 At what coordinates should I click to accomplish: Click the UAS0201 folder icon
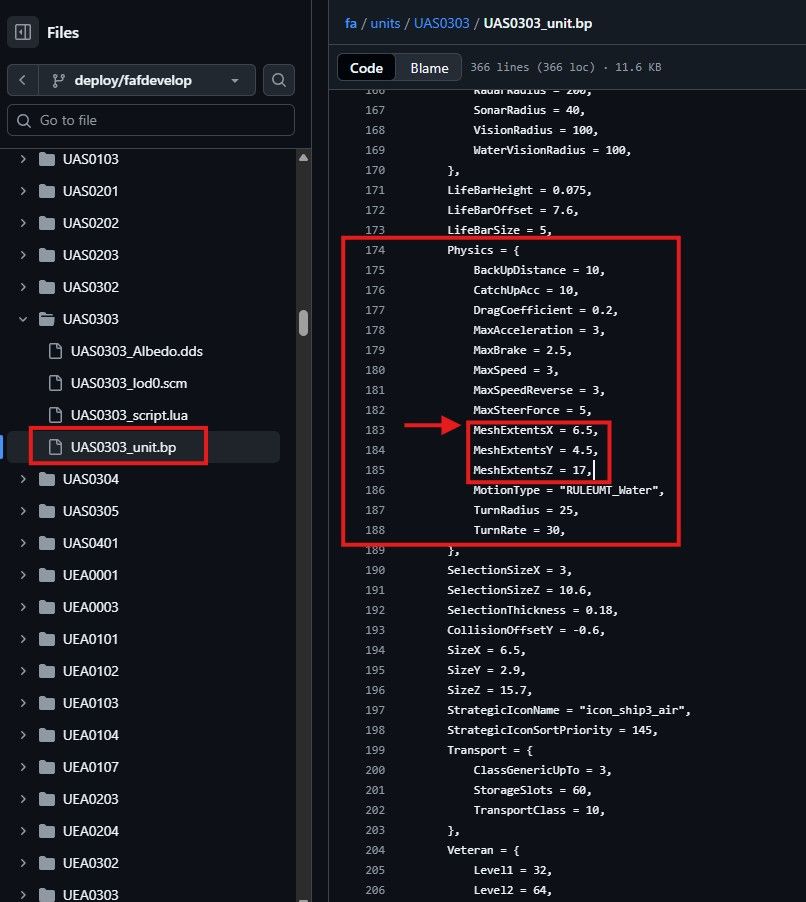click(x=47, y=191)
